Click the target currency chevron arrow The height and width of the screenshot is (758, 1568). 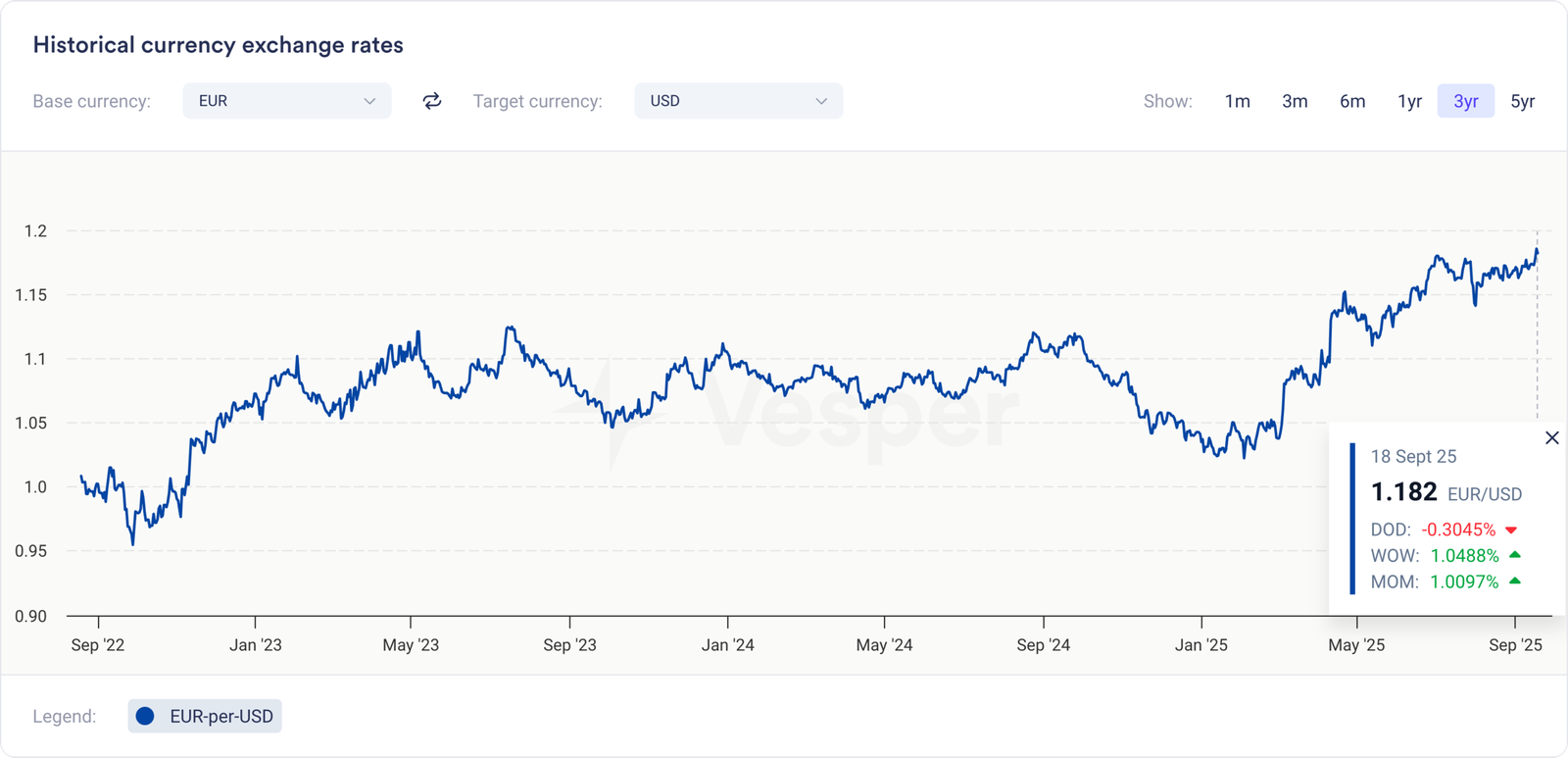[x=821, y=101]
